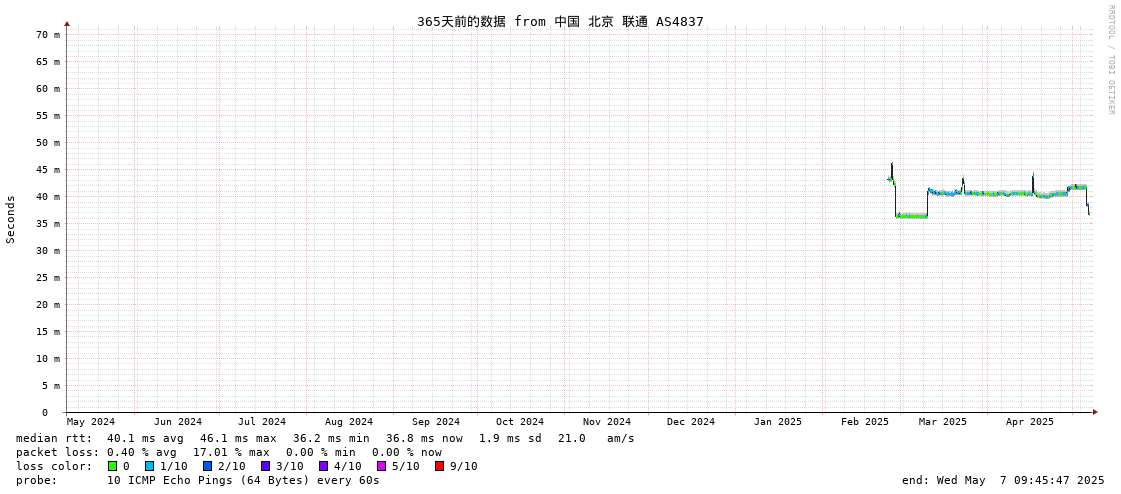Click the 'loss color:' label

pos(54,466)
